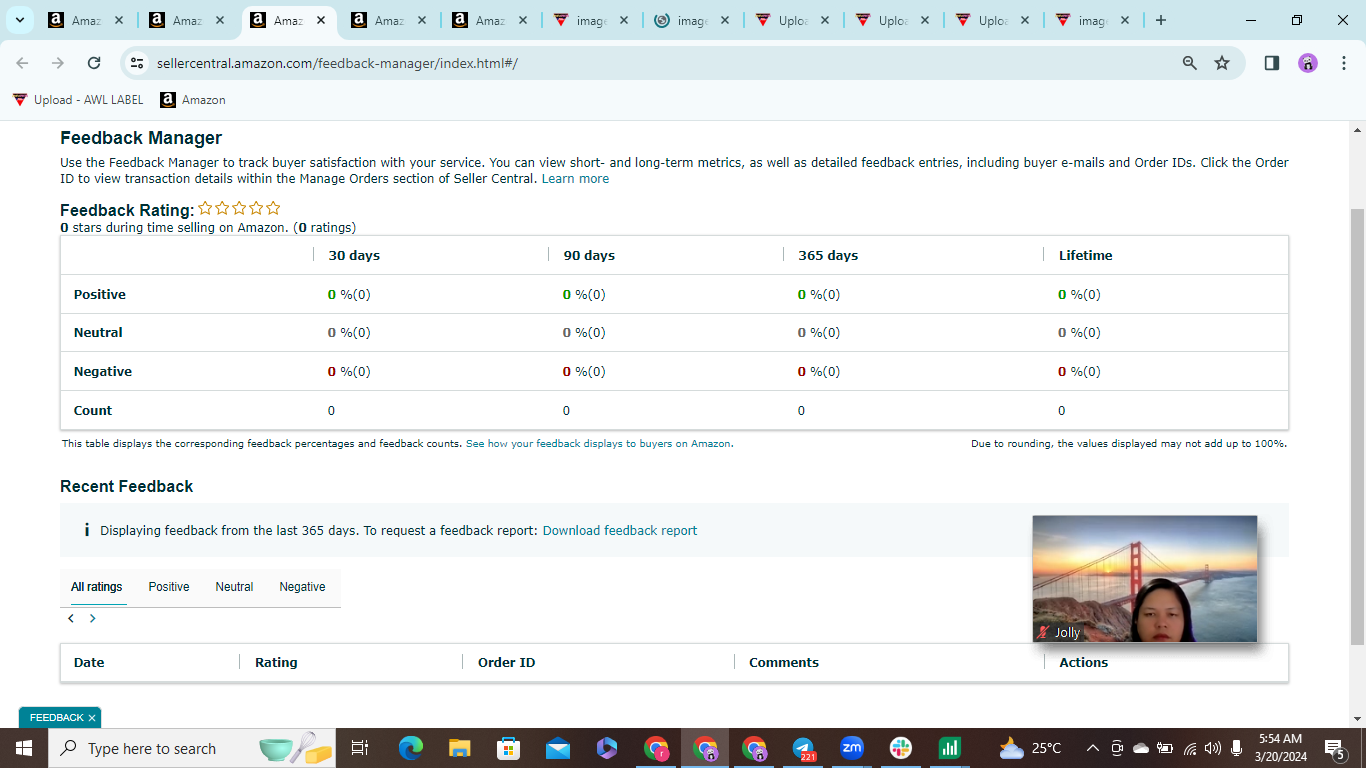
Task: Open a new browser tab
Action: point(1160,20)
